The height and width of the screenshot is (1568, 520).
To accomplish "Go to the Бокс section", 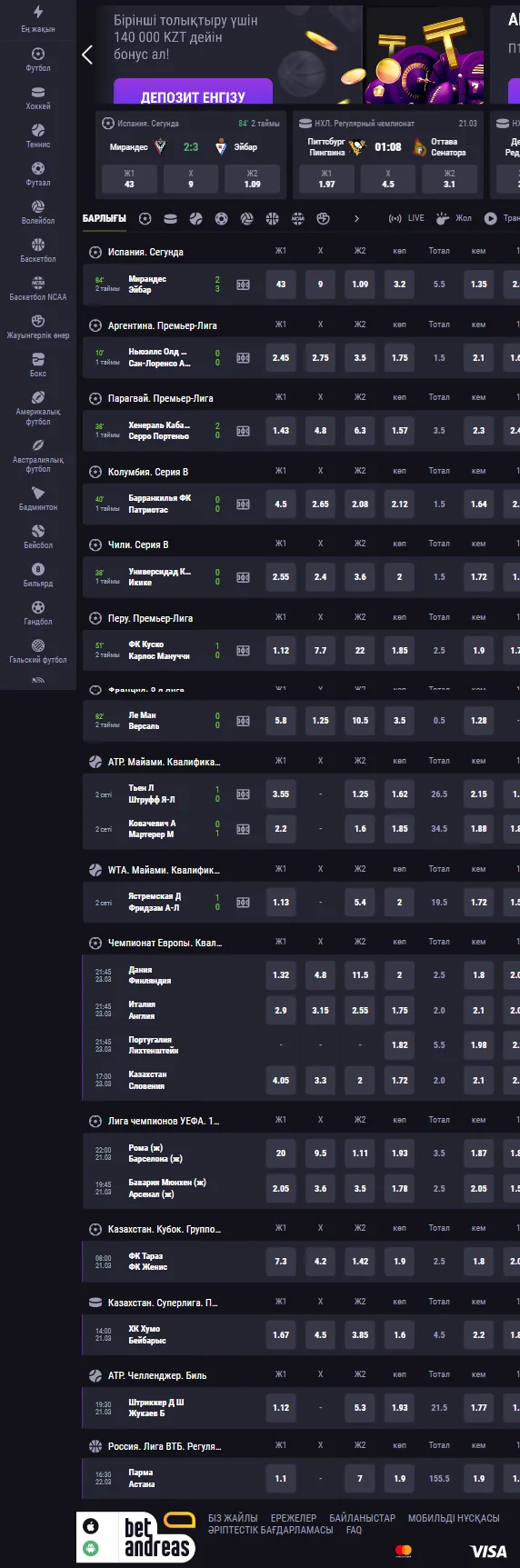I will pyautogui.click(x=38, y=365).
